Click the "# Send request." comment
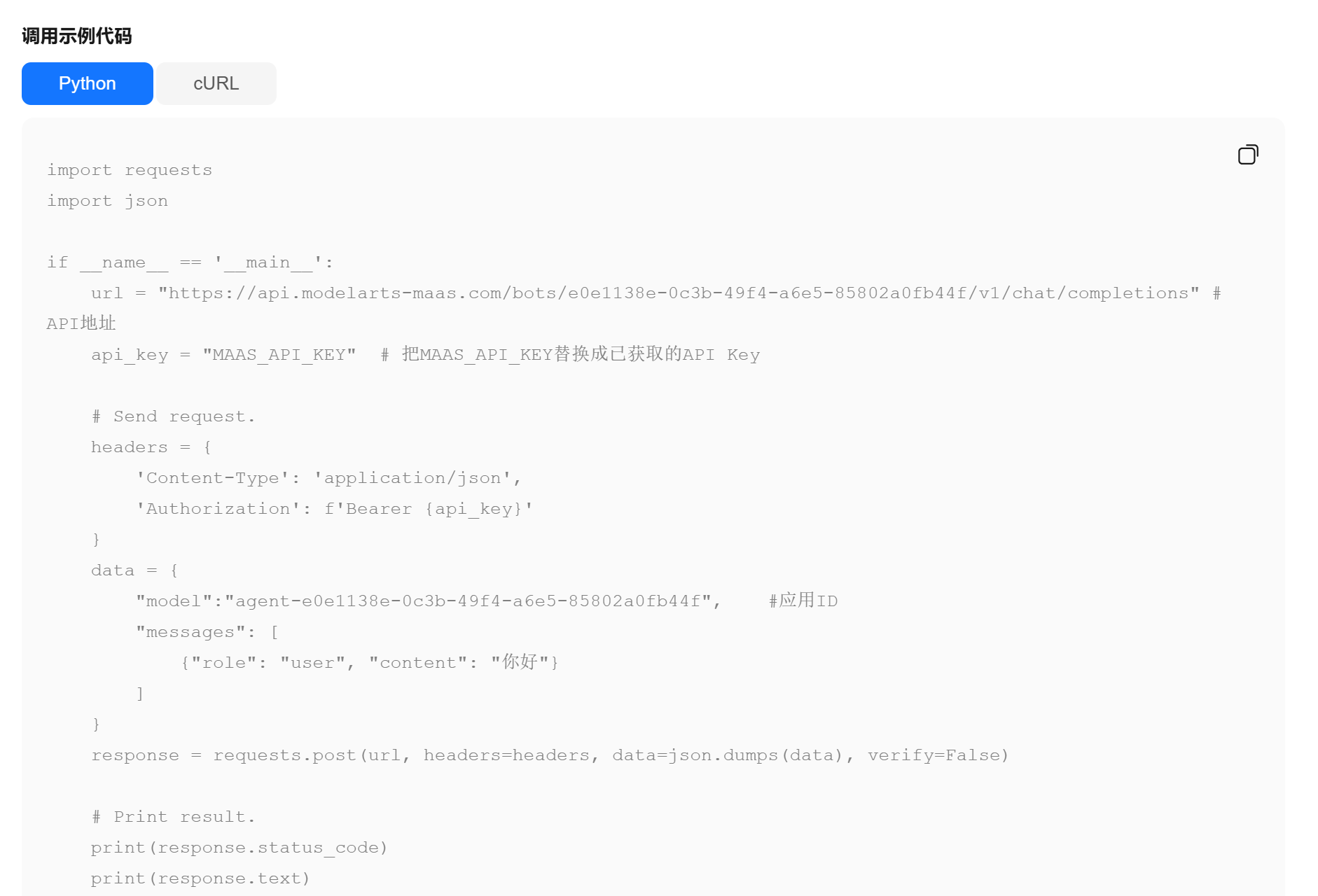 173,416
